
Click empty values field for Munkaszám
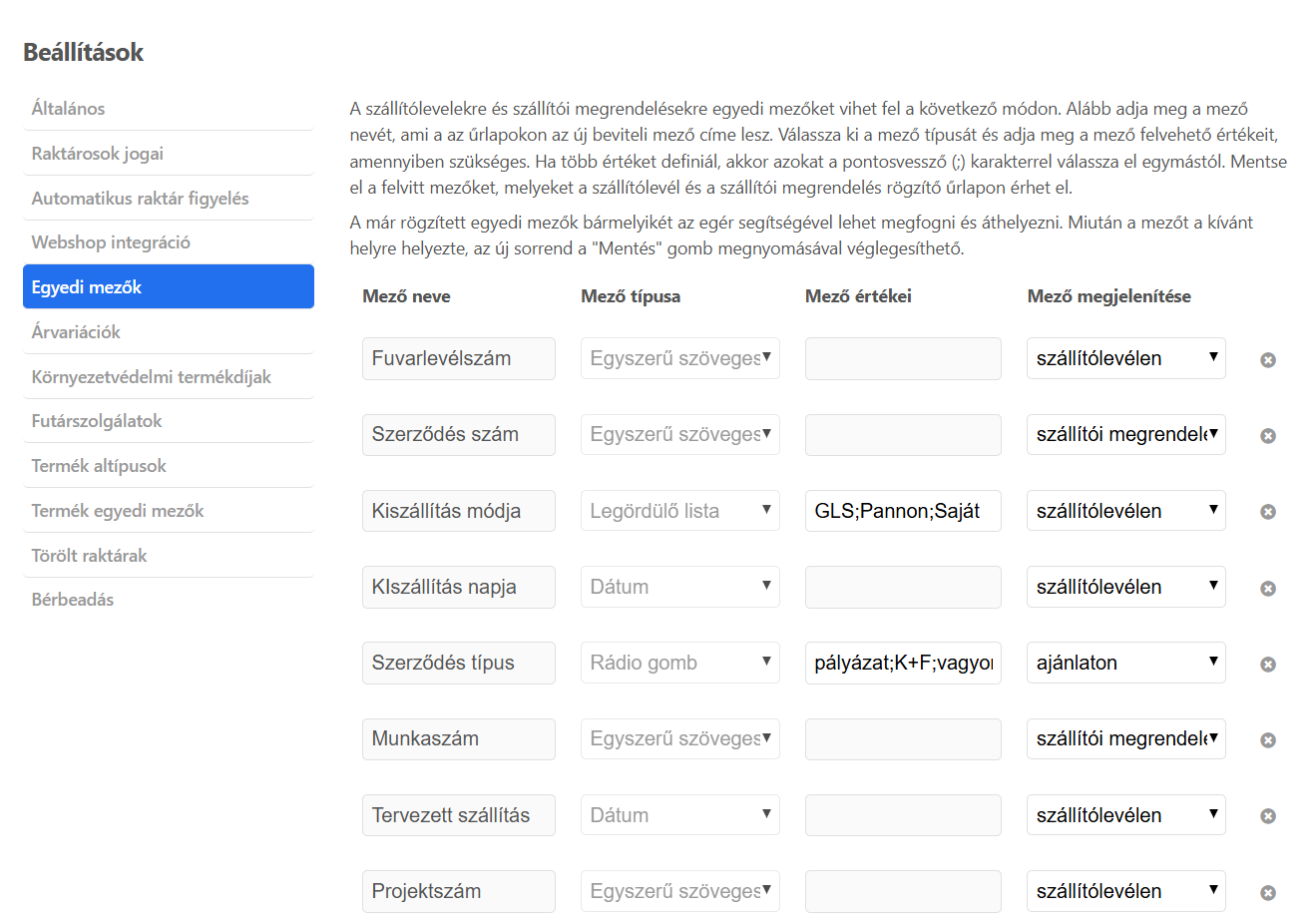pyautogui.click(x=903, y=738)
